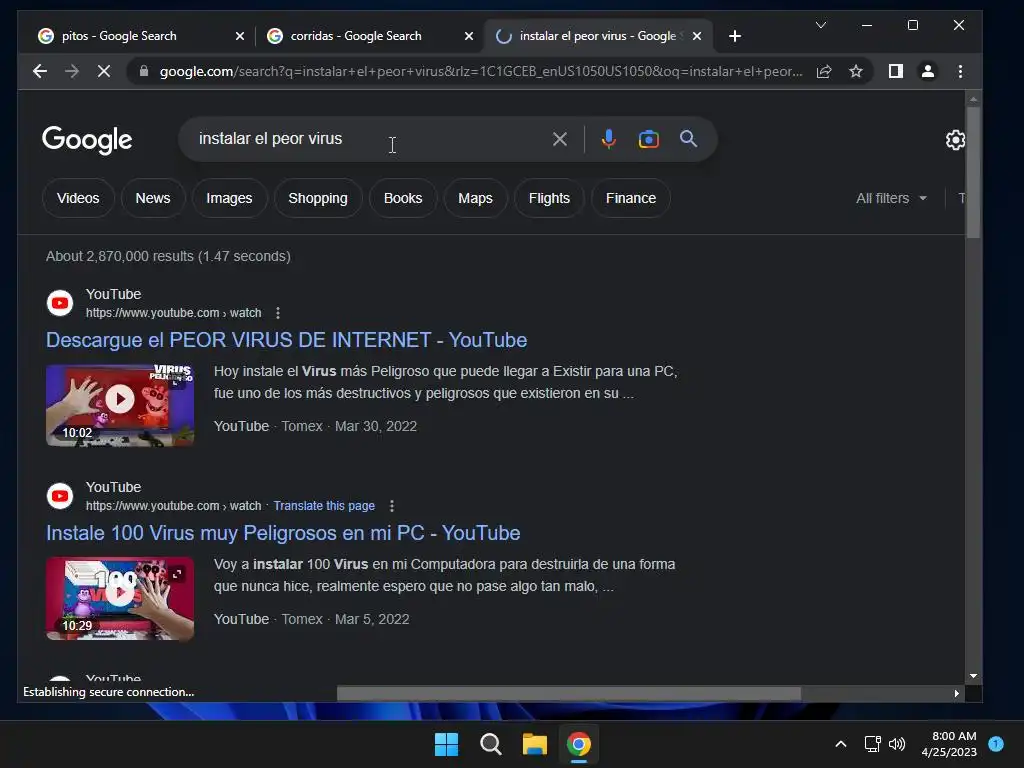The height and width of the screenshot is (768, 1024).
Task: View site info via the lock icon
Action: (x=144, y=71)
